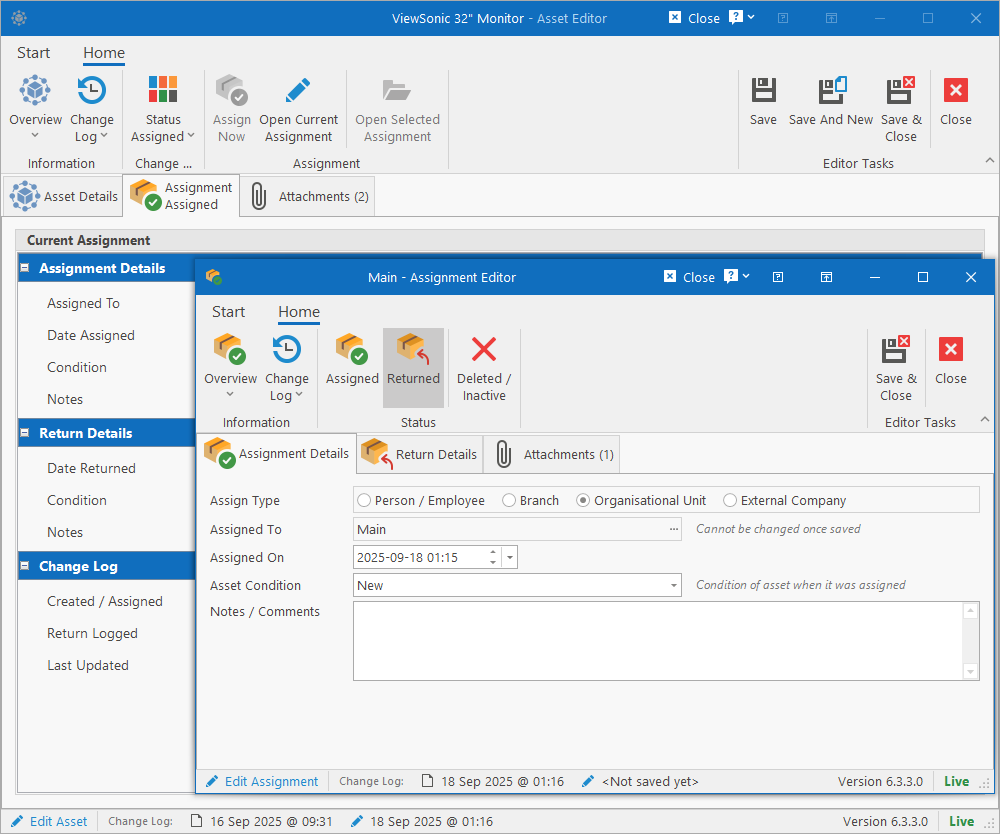Open Status Assigned dropdown in Asset Editor
The width and height of the screenshot is (1000, 834).
(163, 109)
